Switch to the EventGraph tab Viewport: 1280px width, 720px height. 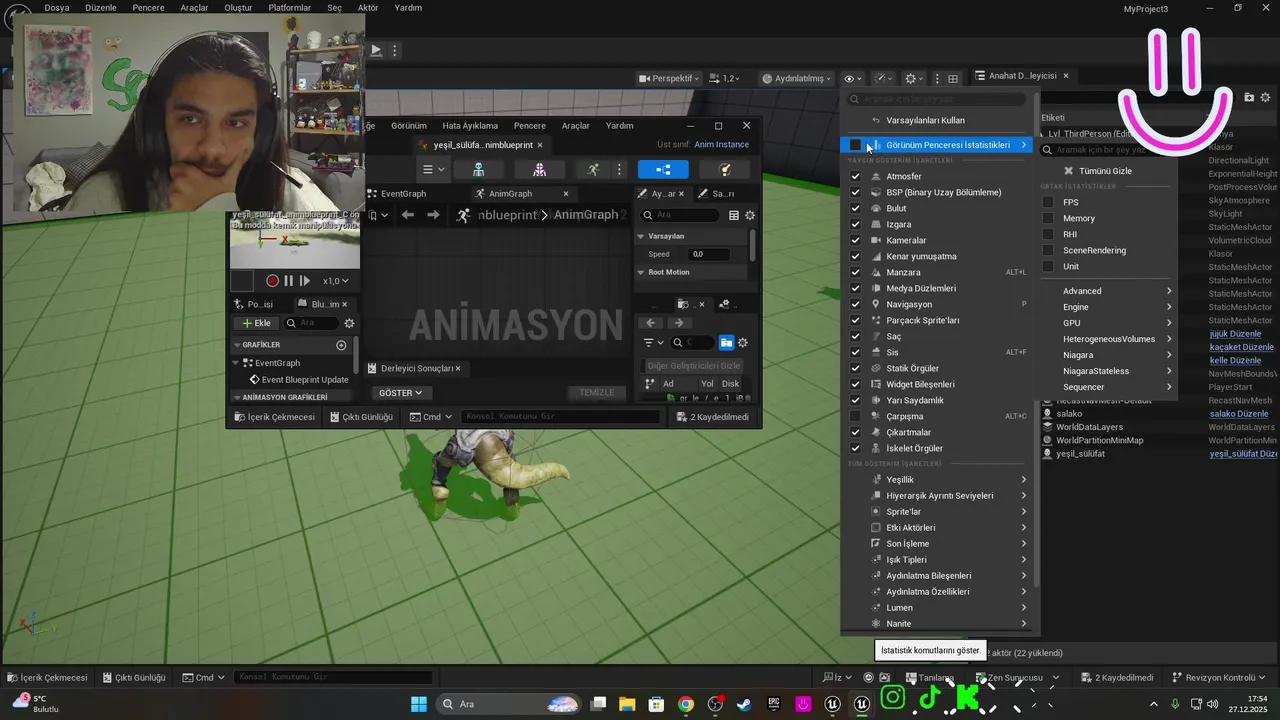point(403,193)
